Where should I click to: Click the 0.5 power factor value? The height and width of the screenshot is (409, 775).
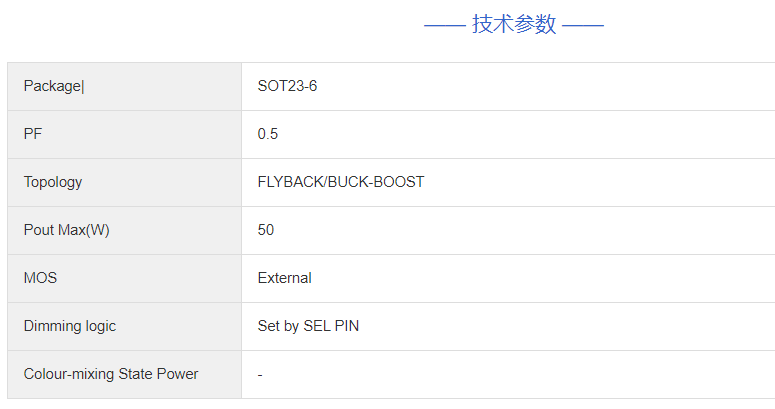pyautogui.click(x=268, y=134)
